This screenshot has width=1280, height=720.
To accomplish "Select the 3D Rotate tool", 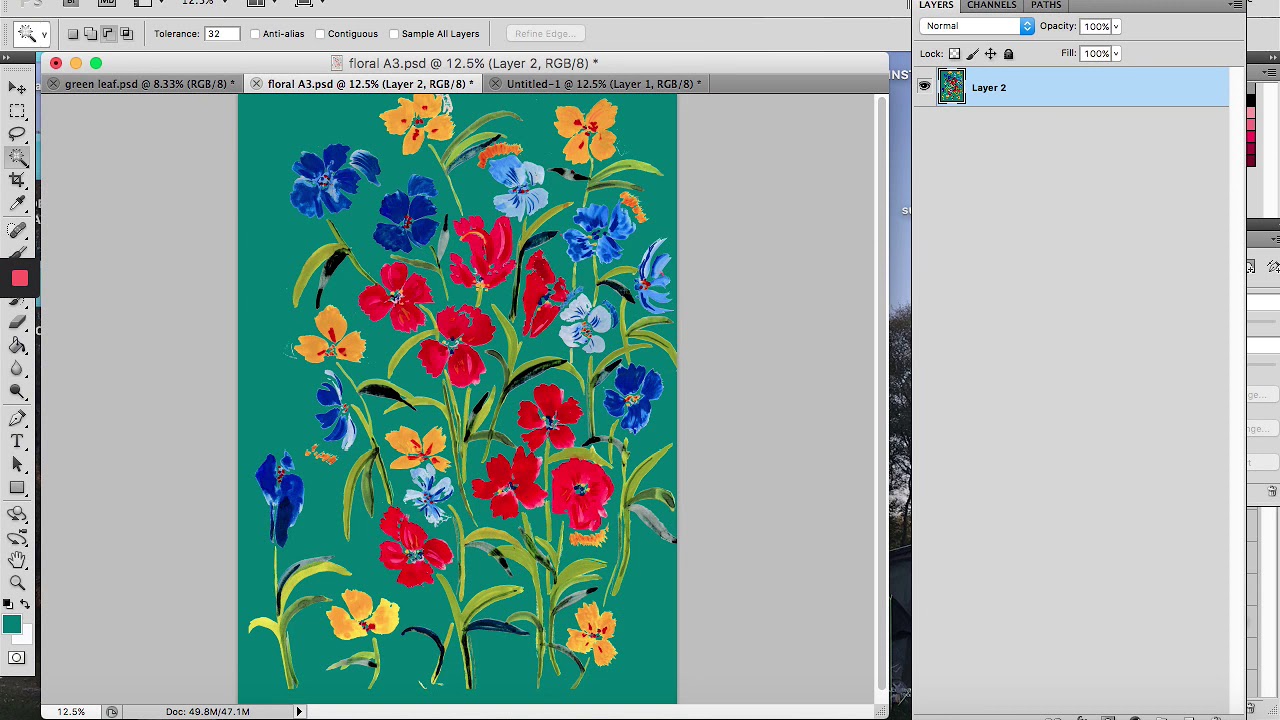I will tap(17, 514).
